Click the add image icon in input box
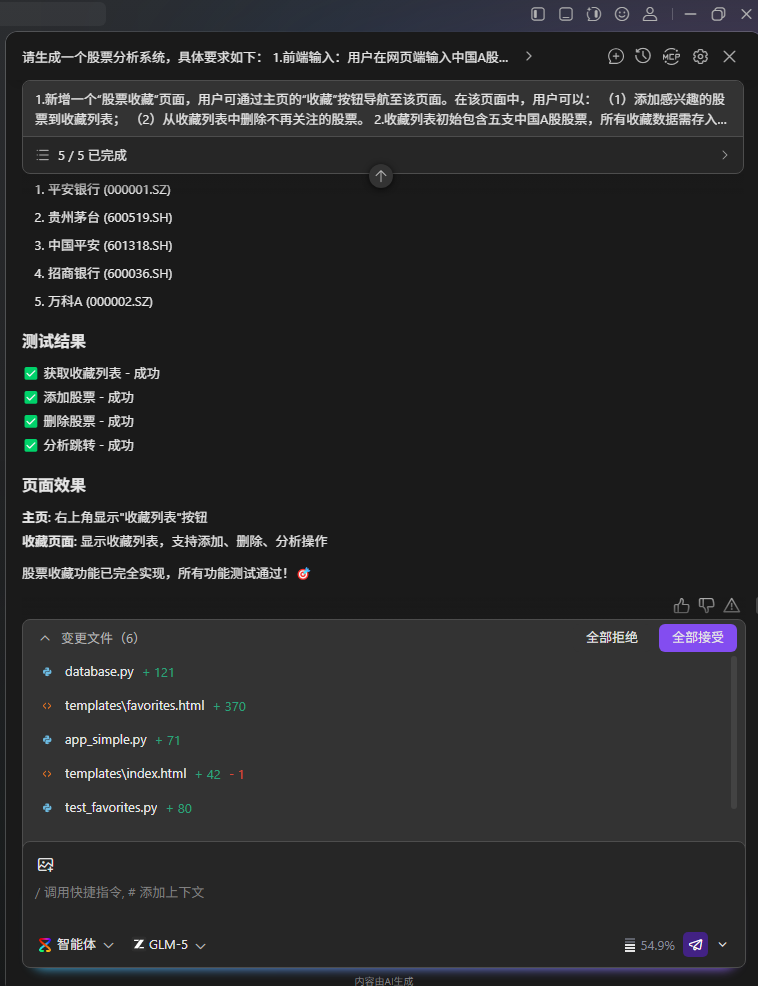The height and width of the screenshot is (986, 758). pyautogui.click(x=45, y=865)
